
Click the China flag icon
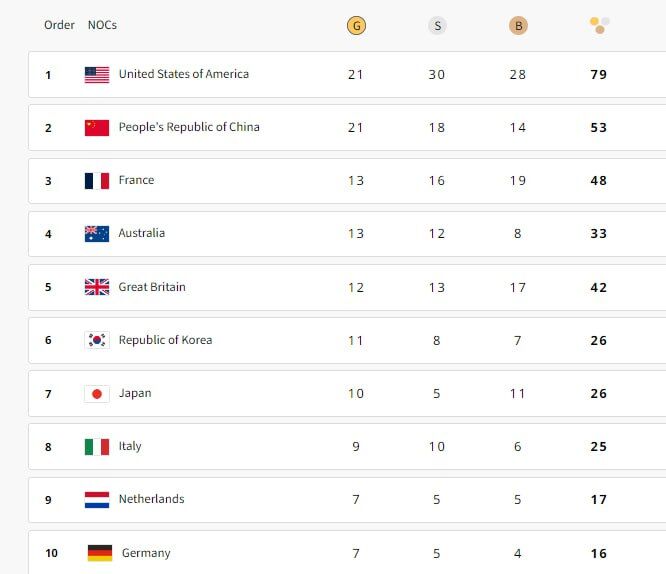(97, 128)
